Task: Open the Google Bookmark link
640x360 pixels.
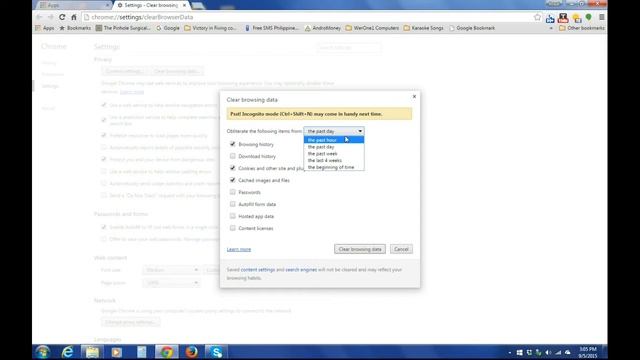Action: pos(472,28)
